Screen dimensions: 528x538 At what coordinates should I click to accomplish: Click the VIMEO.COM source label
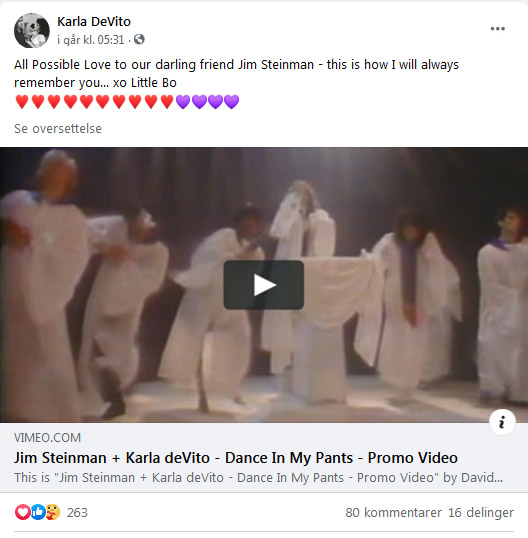tap(47, 438)
